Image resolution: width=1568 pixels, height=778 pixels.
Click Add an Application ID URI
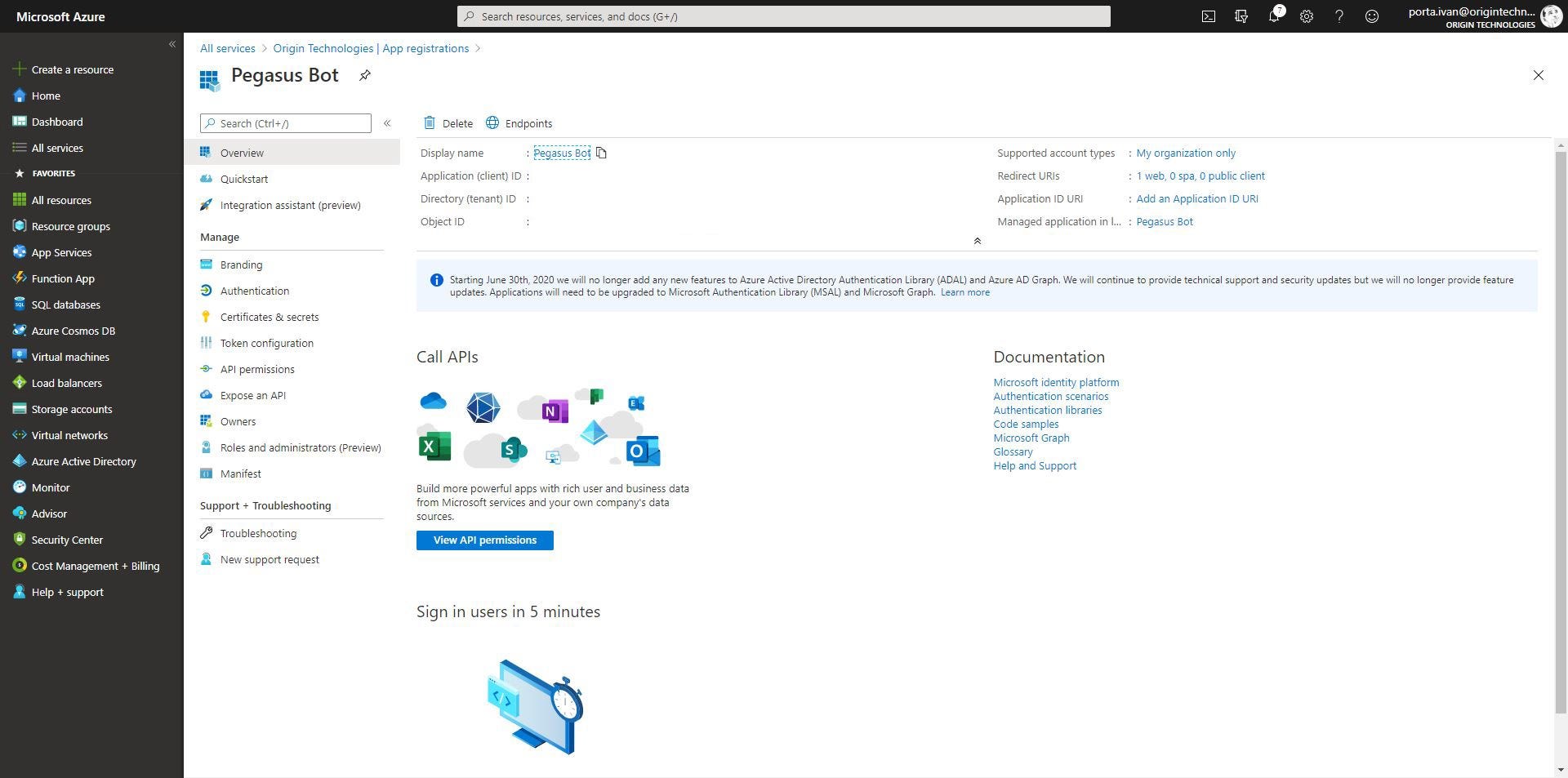click(1197, 198)
